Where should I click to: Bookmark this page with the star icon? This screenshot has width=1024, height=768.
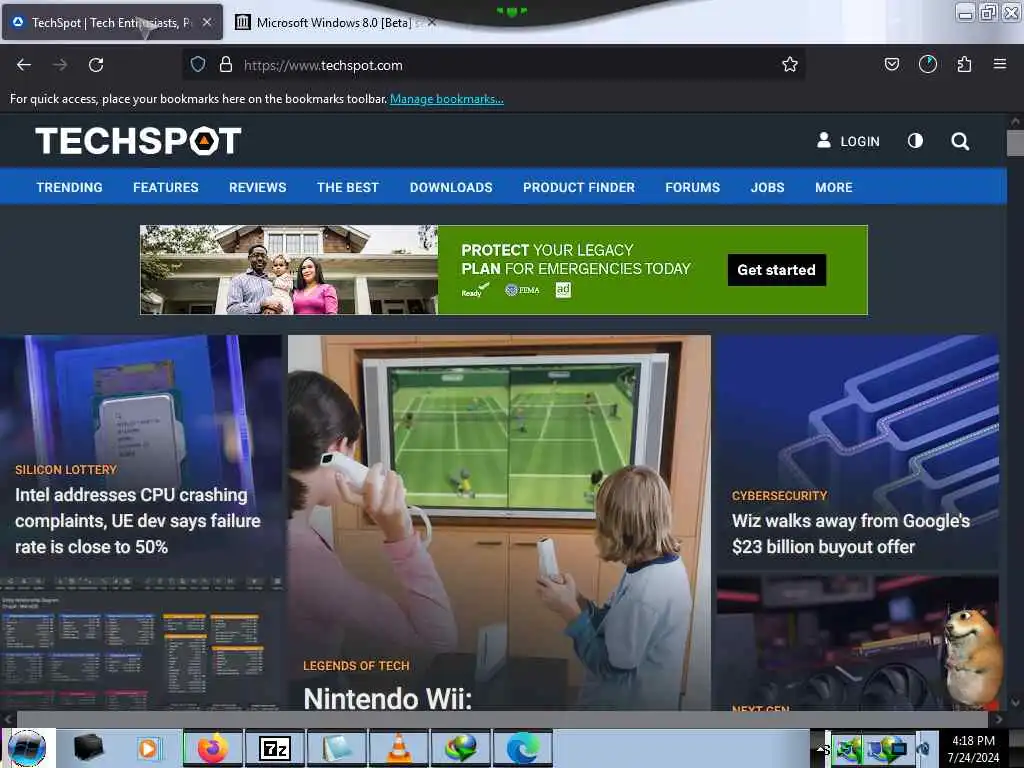(x=790, y=64)
